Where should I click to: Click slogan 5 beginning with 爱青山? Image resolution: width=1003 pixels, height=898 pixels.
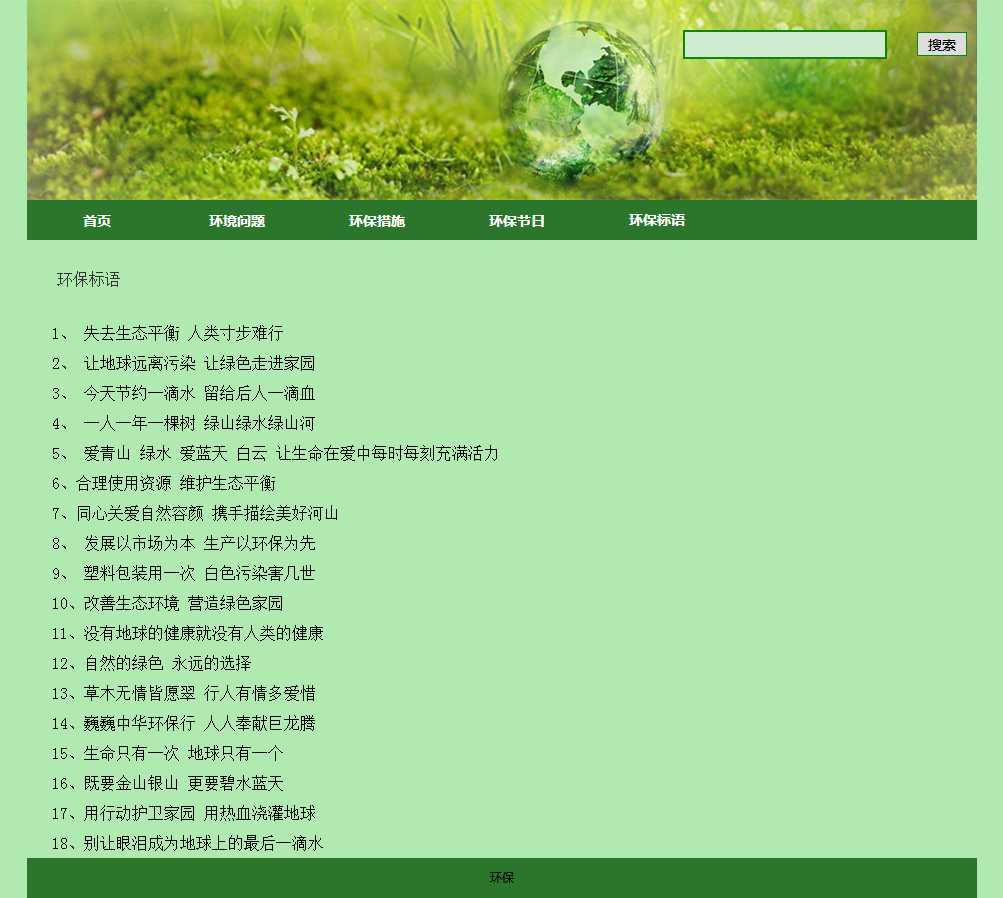click(x=290, y=454)
